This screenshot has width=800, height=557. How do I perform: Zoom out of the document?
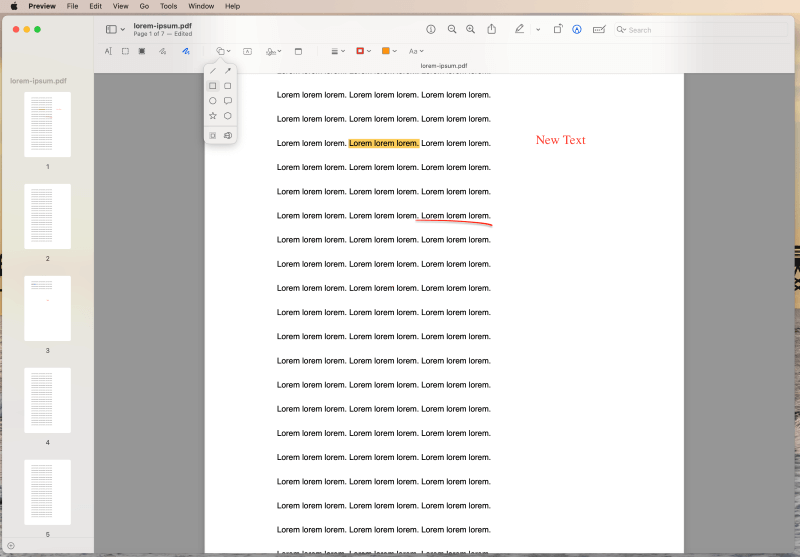click(x=452, y=30)
